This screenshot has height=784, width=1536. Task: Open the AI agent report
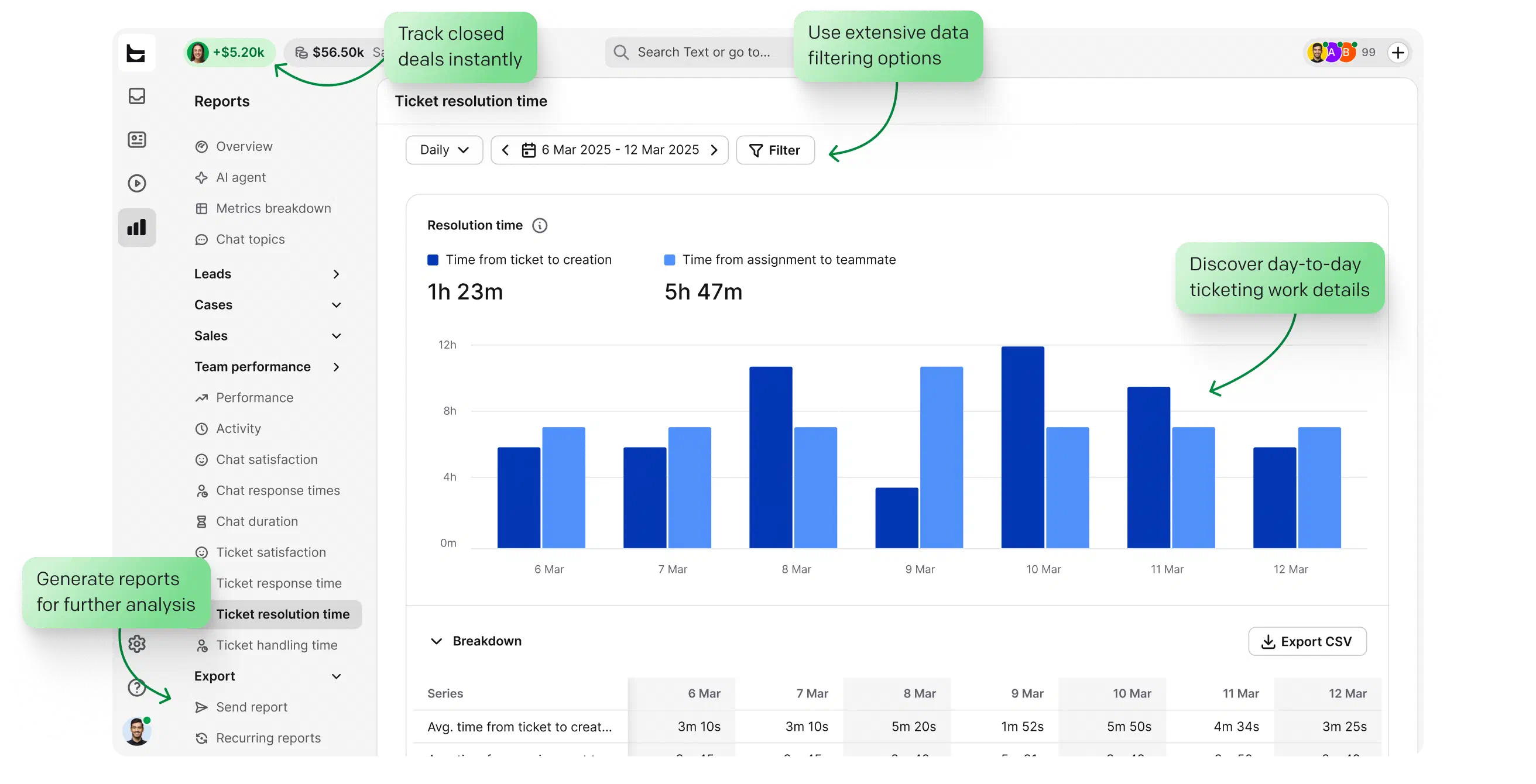click(x=230, y=177)
